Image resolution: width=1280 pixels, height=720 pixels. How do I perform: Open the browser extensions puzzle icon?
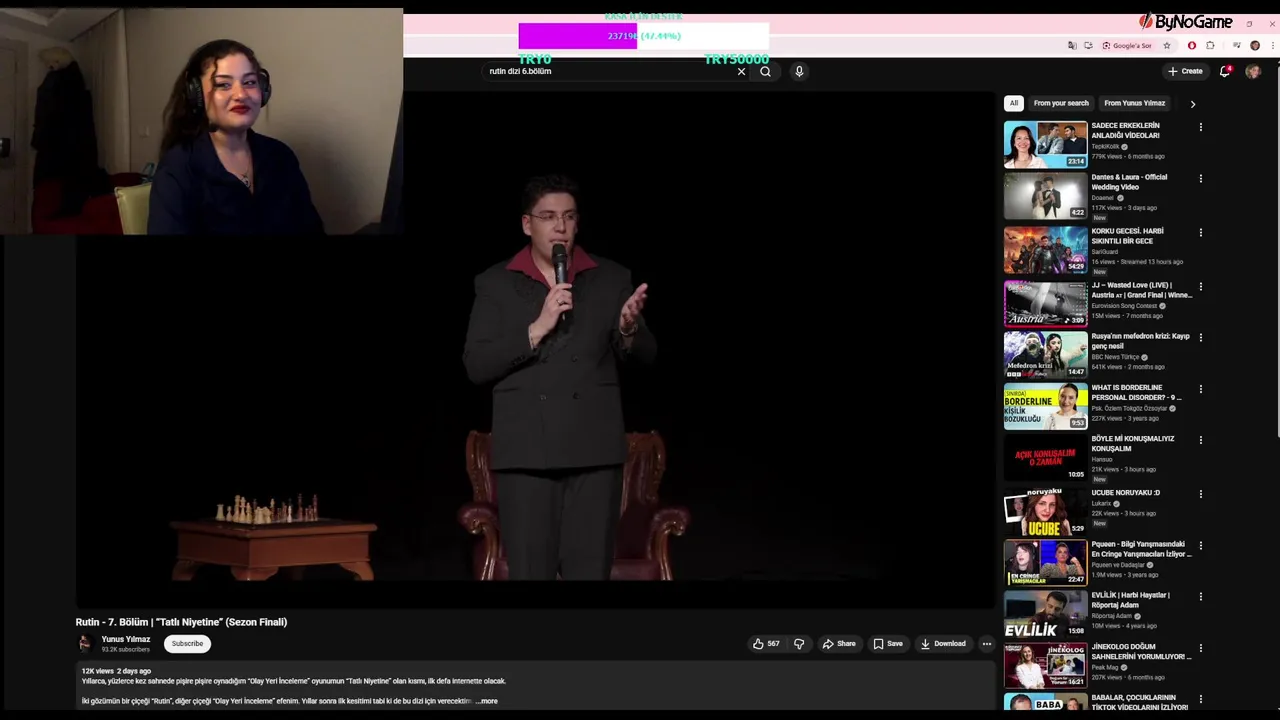click(1210, 45)
